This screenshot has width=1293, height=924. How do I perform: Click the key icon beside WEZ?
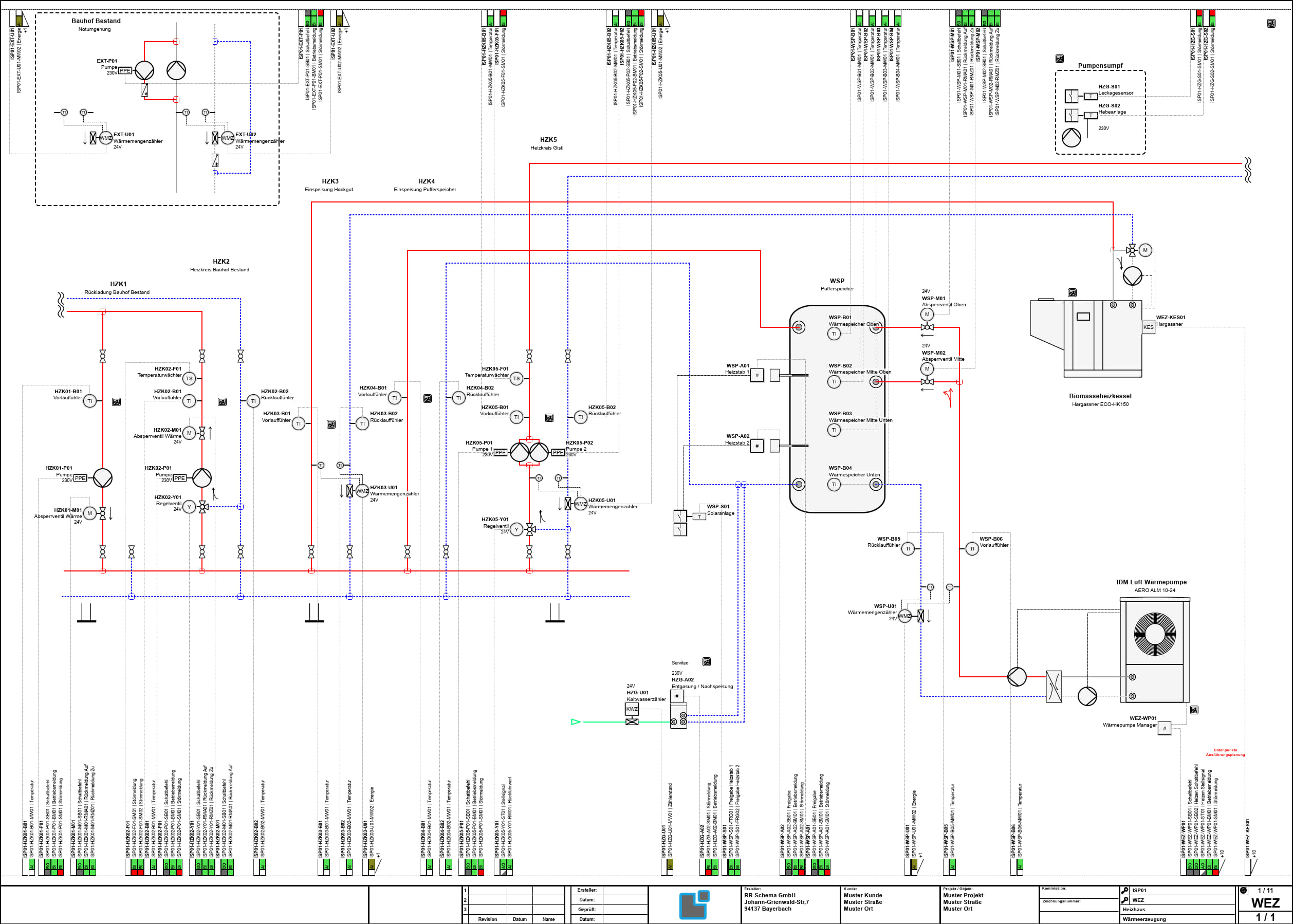[x=1124, y=900]
